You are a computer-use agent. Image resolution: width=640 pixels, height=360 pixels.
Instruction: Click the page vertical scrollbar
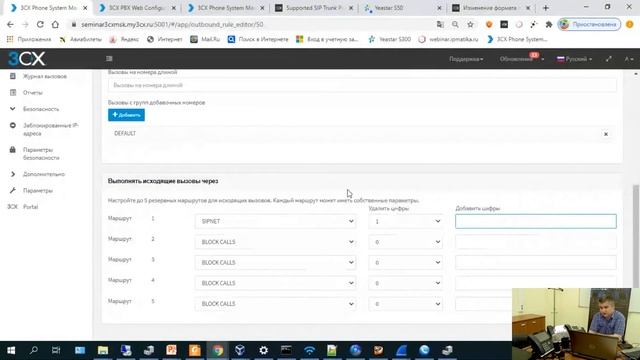636,235
